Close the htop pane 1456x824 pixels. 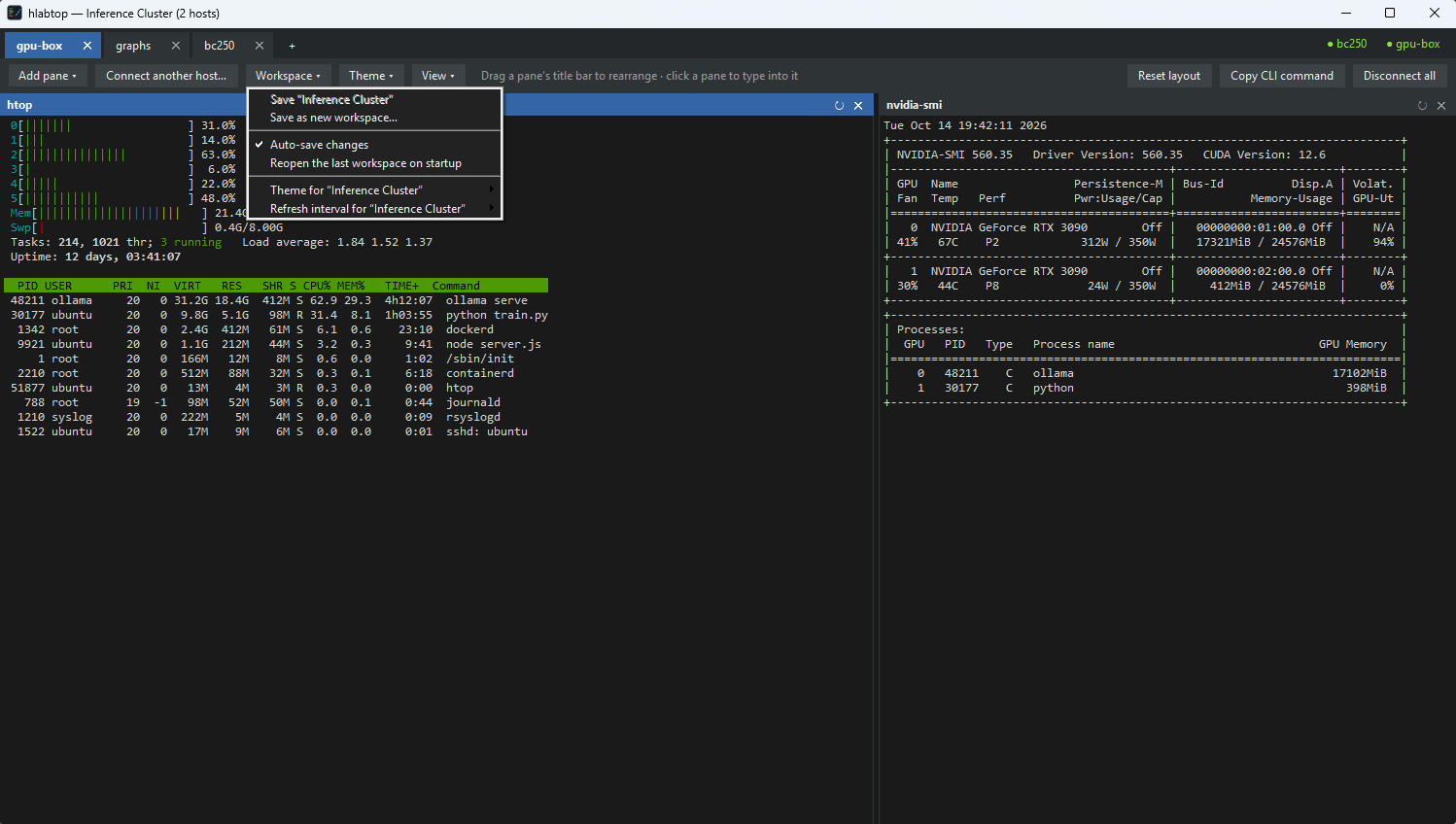point(858,105)
